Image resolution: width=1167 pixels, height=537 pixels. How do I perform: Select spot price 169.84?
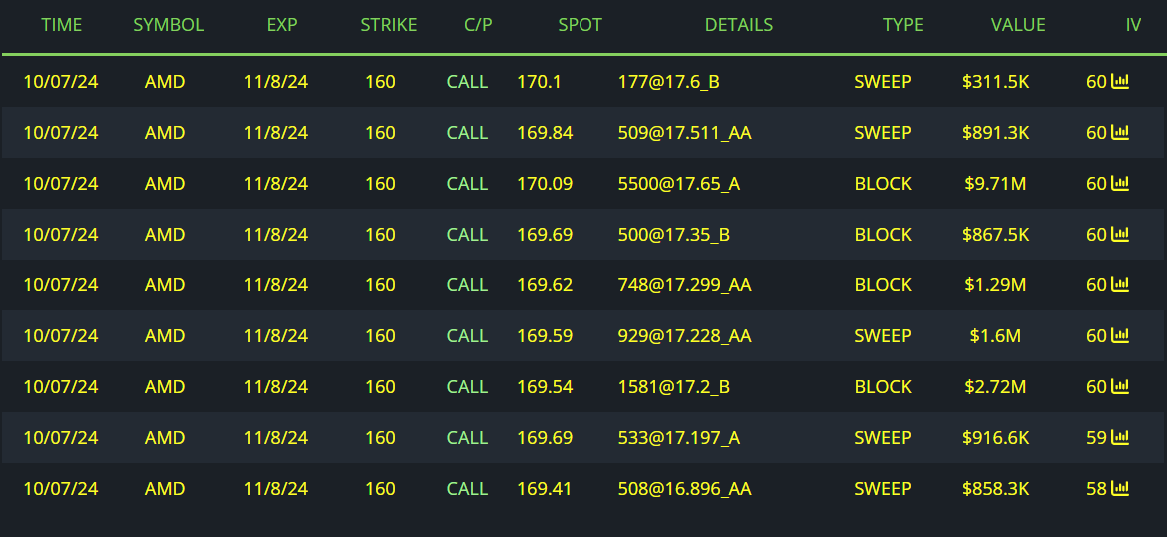coord(545,132)
